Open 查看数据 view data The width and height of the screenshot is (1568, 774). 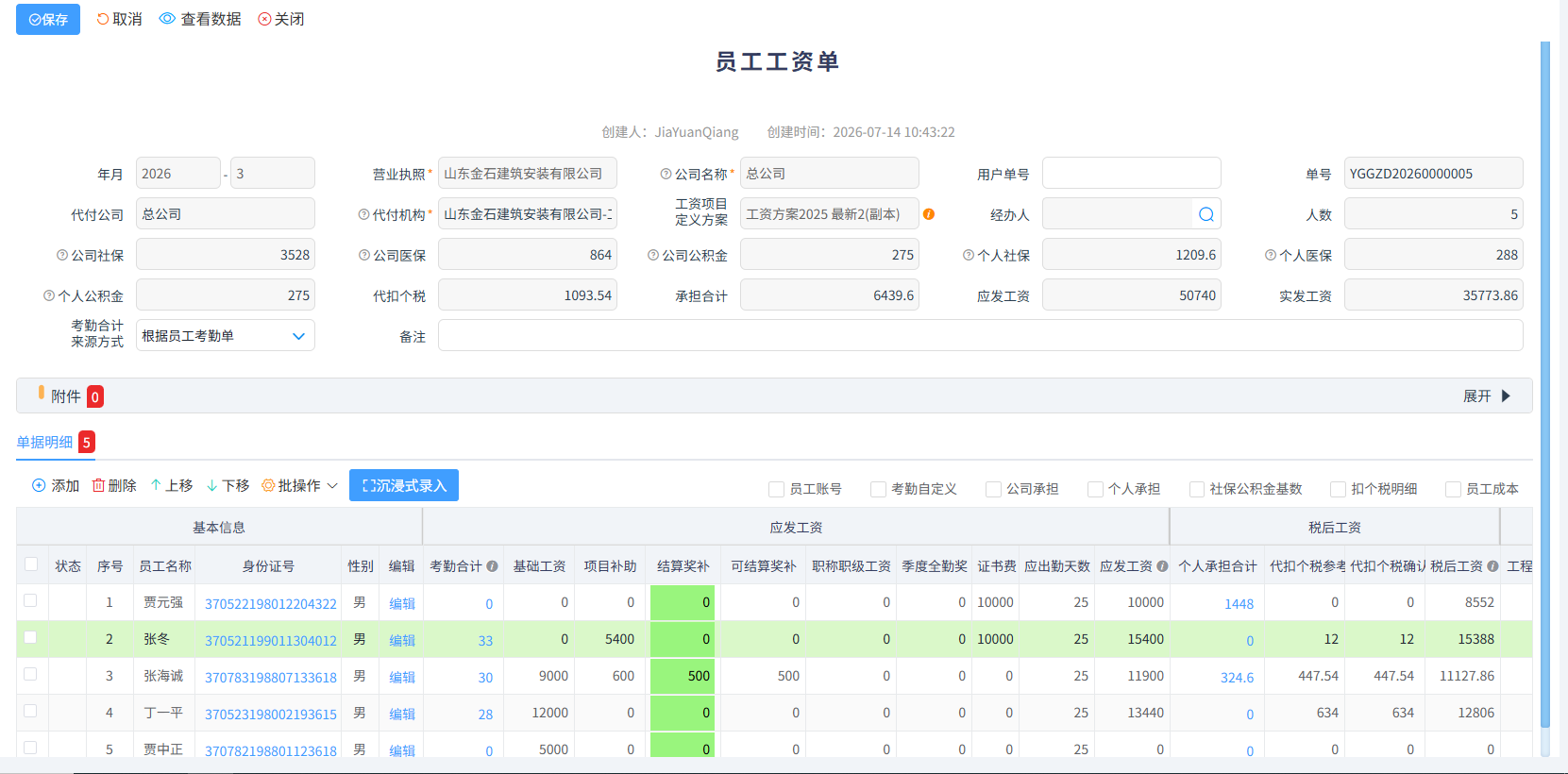pos(200,19)
